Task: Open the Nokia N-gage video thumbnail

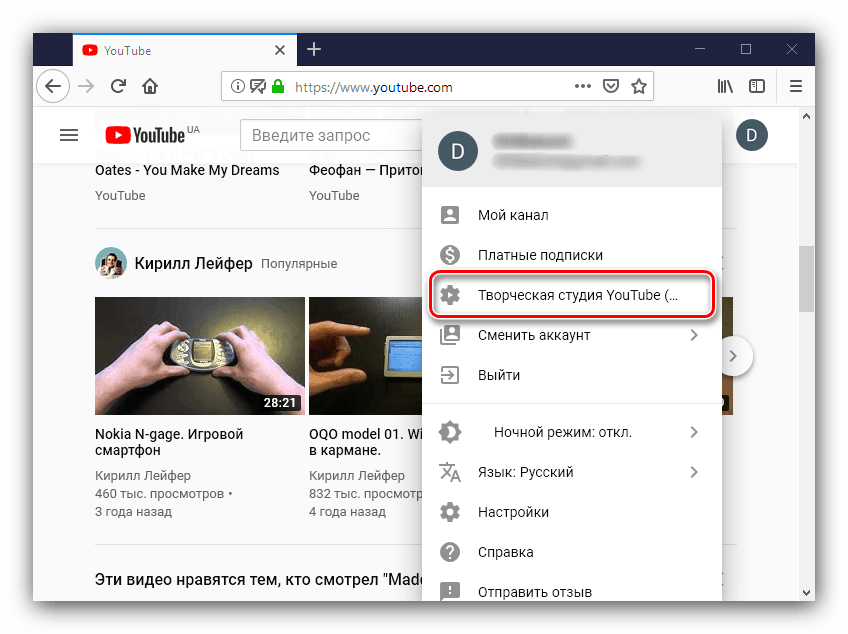Action: [200, 356]
